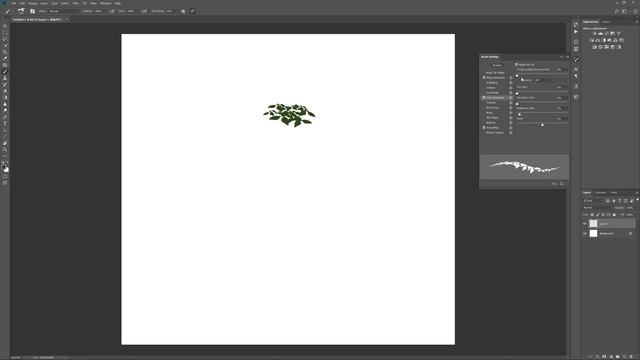
Task: Open the History panel icon
Action: click(576, 24)
